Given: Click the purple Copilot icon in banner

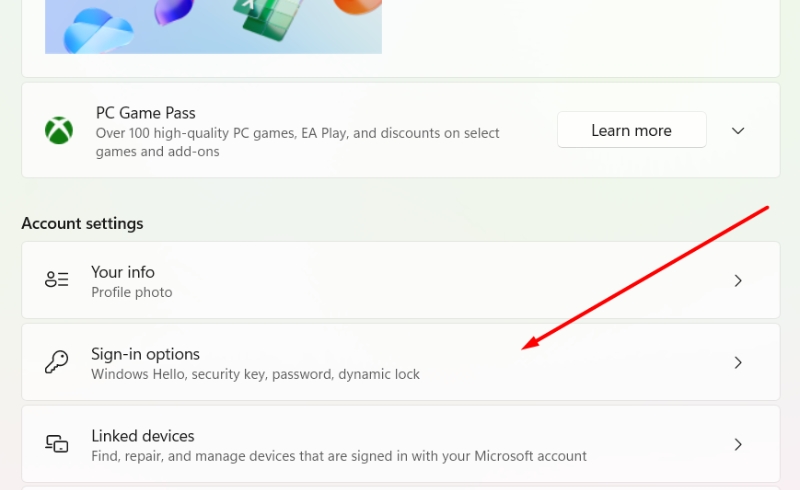Looking at the screenshot, I should tap(174, 11).
